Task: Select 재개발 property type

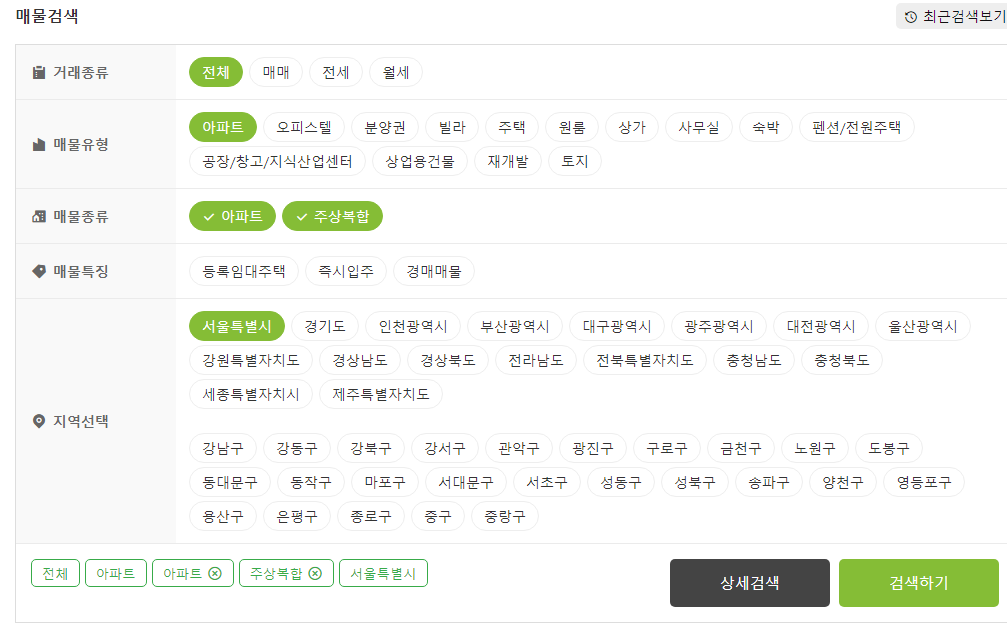Action: coord(508,161)
